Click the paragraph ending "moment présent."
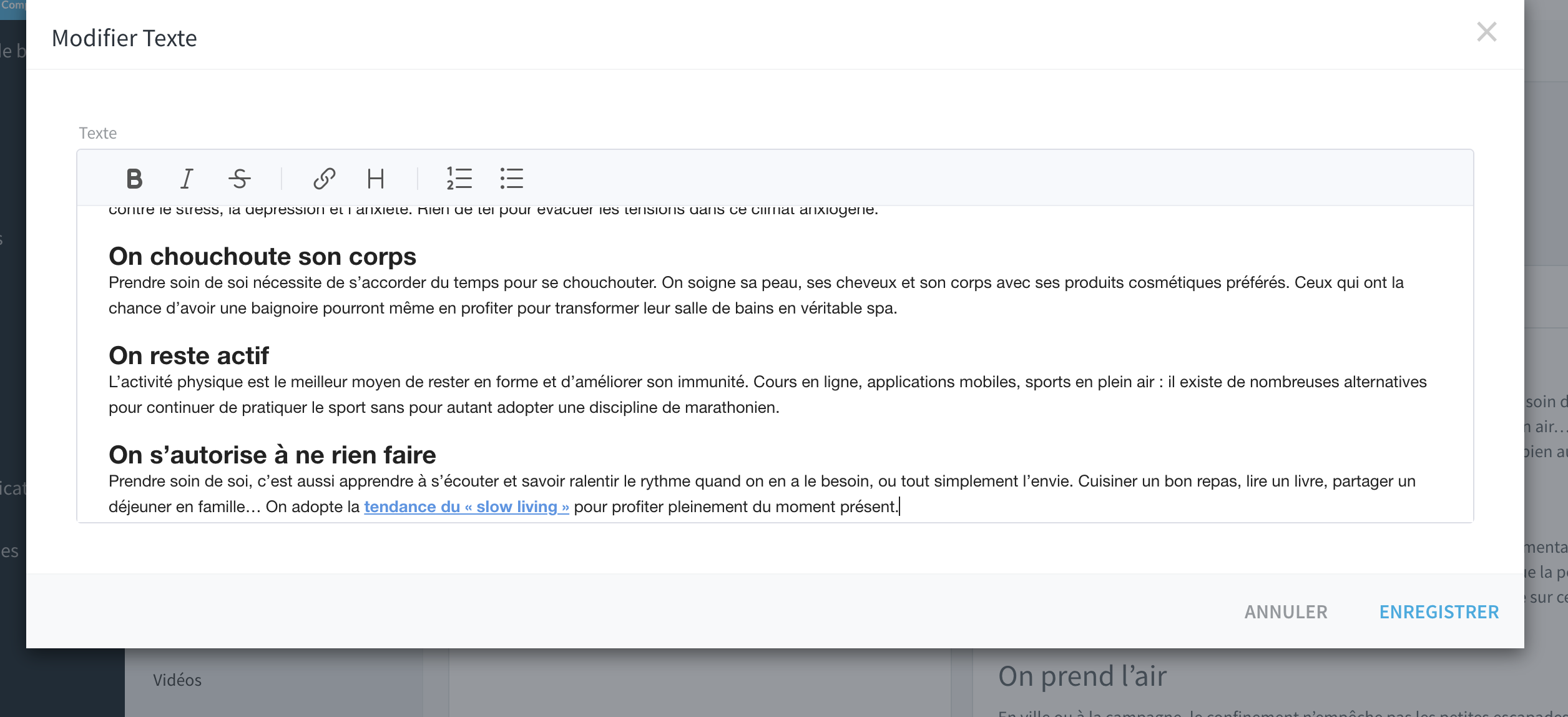 pyautogui.click(x=762, y=494)
